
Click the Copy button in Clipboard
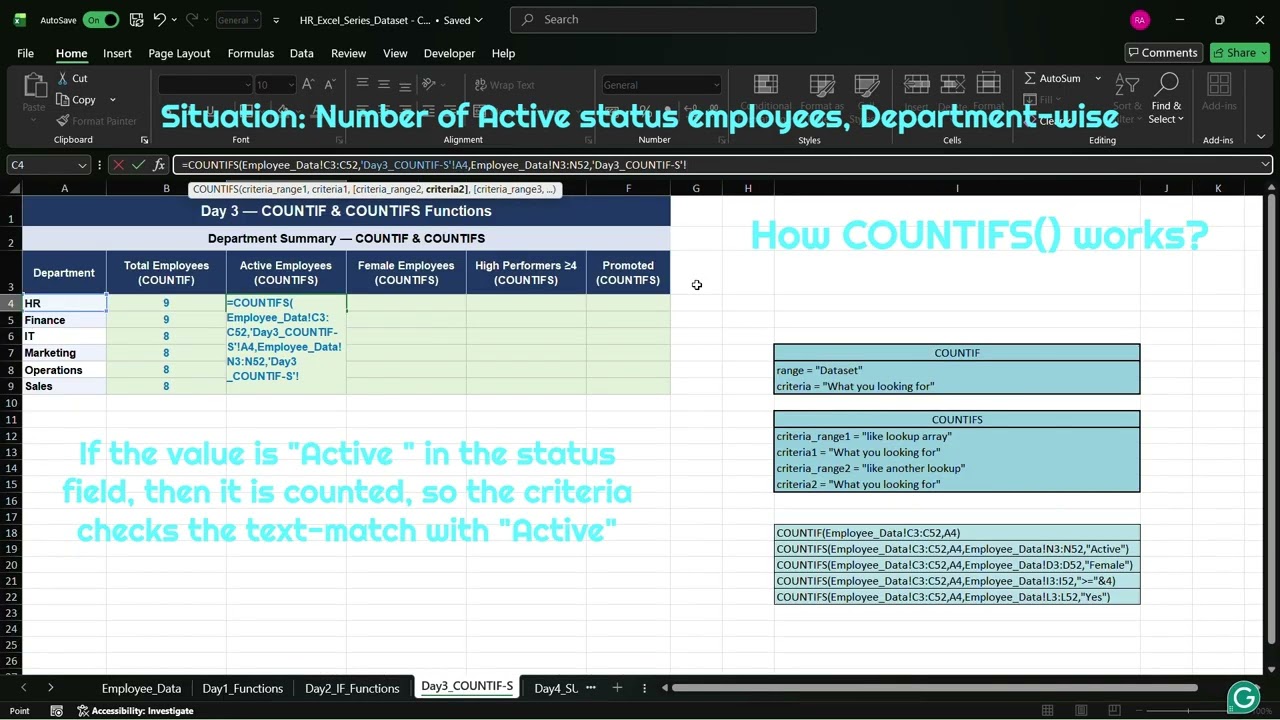pyautogui.click(x=76, y=100)
